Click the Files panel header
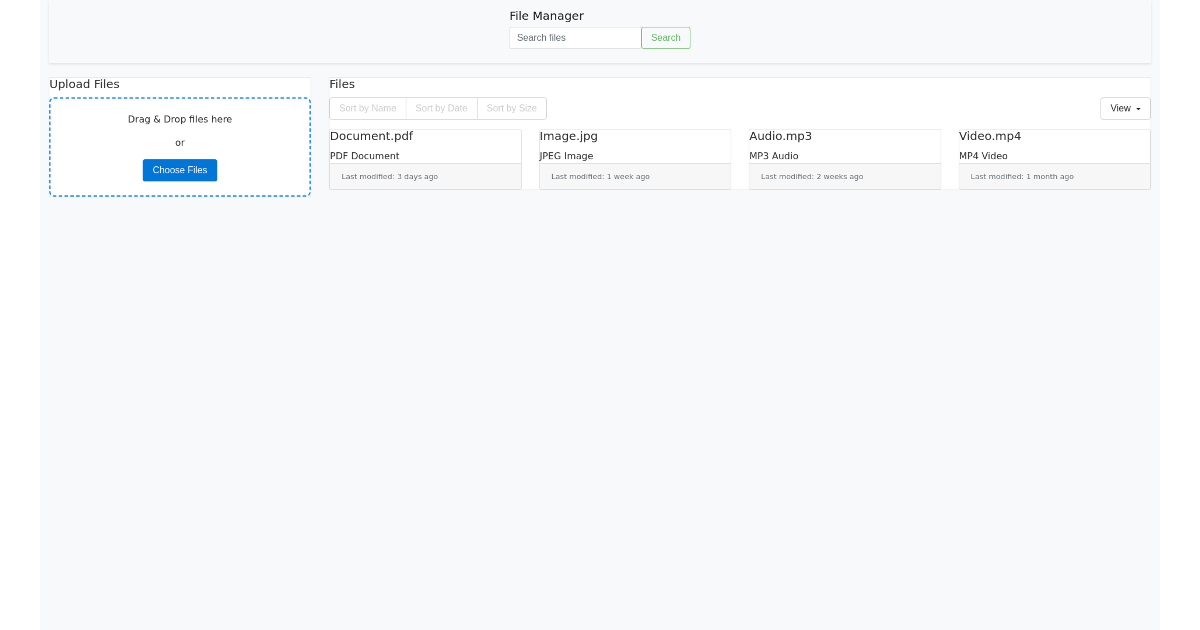Screen dimensions: 1200x630 342,84
